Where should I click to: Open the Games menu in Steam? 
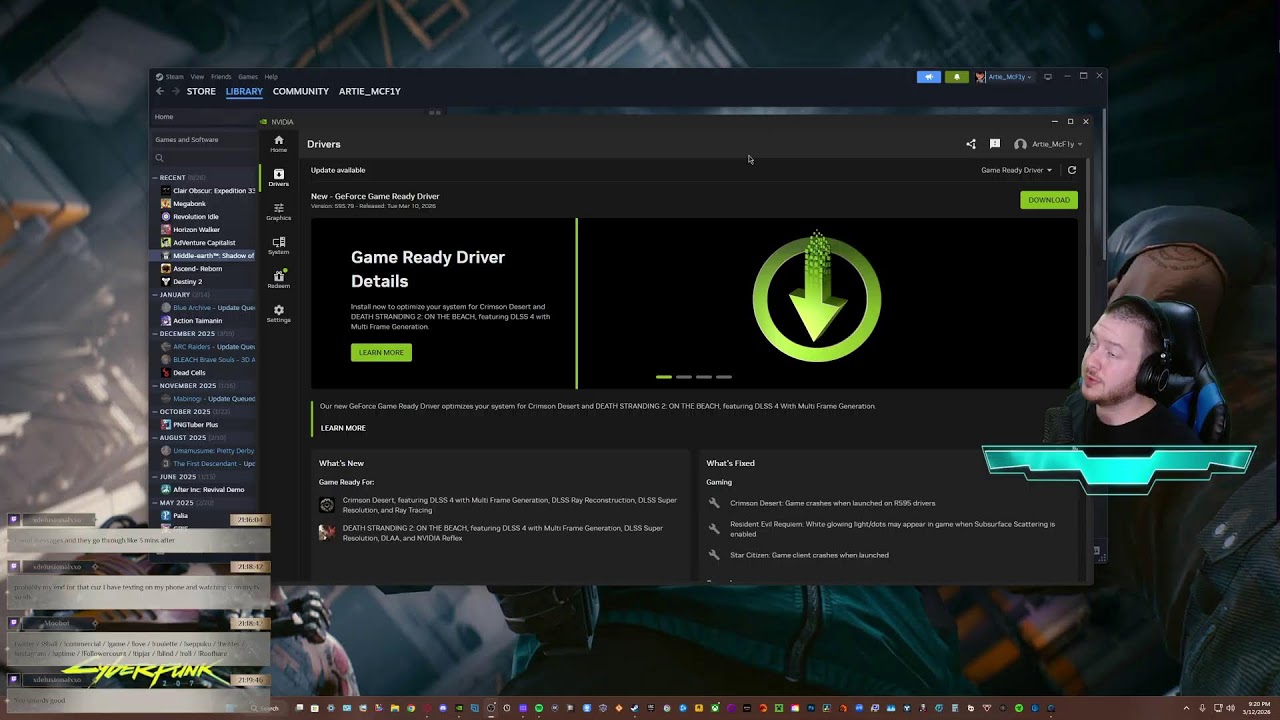(247, 77)
